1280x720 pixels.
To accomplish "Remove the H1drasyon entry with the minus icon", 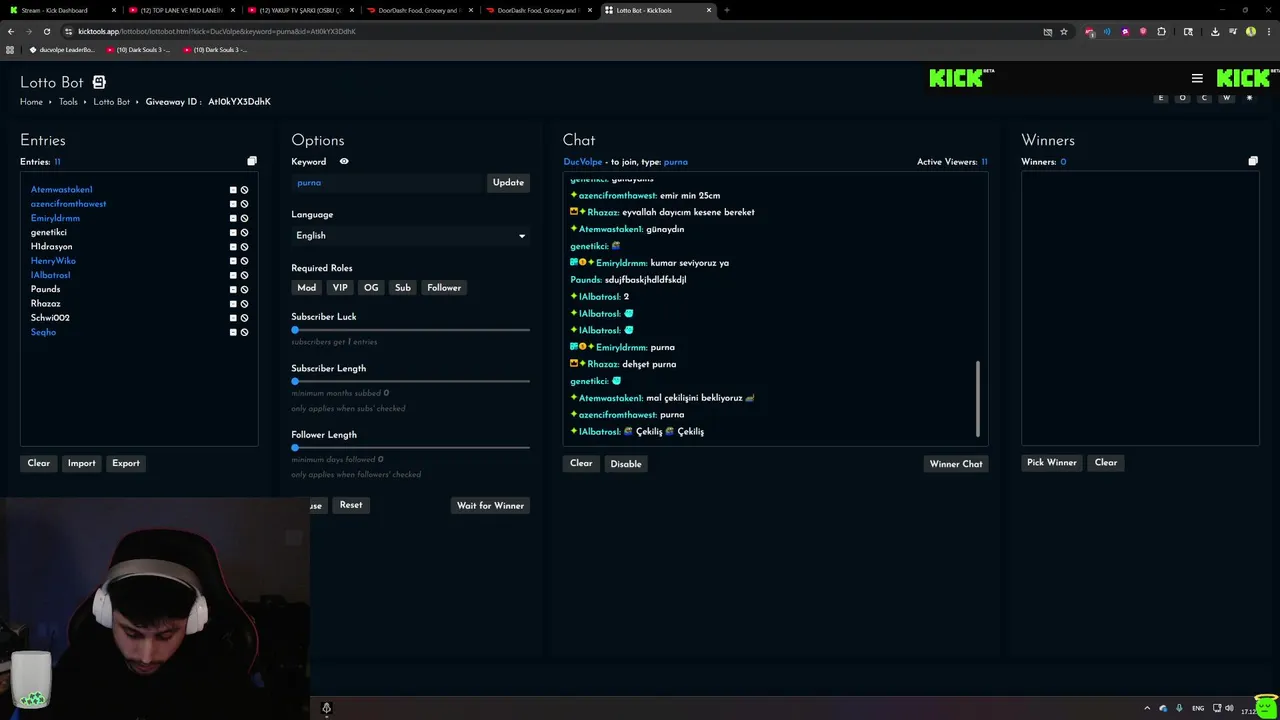I will coord(233,247).
